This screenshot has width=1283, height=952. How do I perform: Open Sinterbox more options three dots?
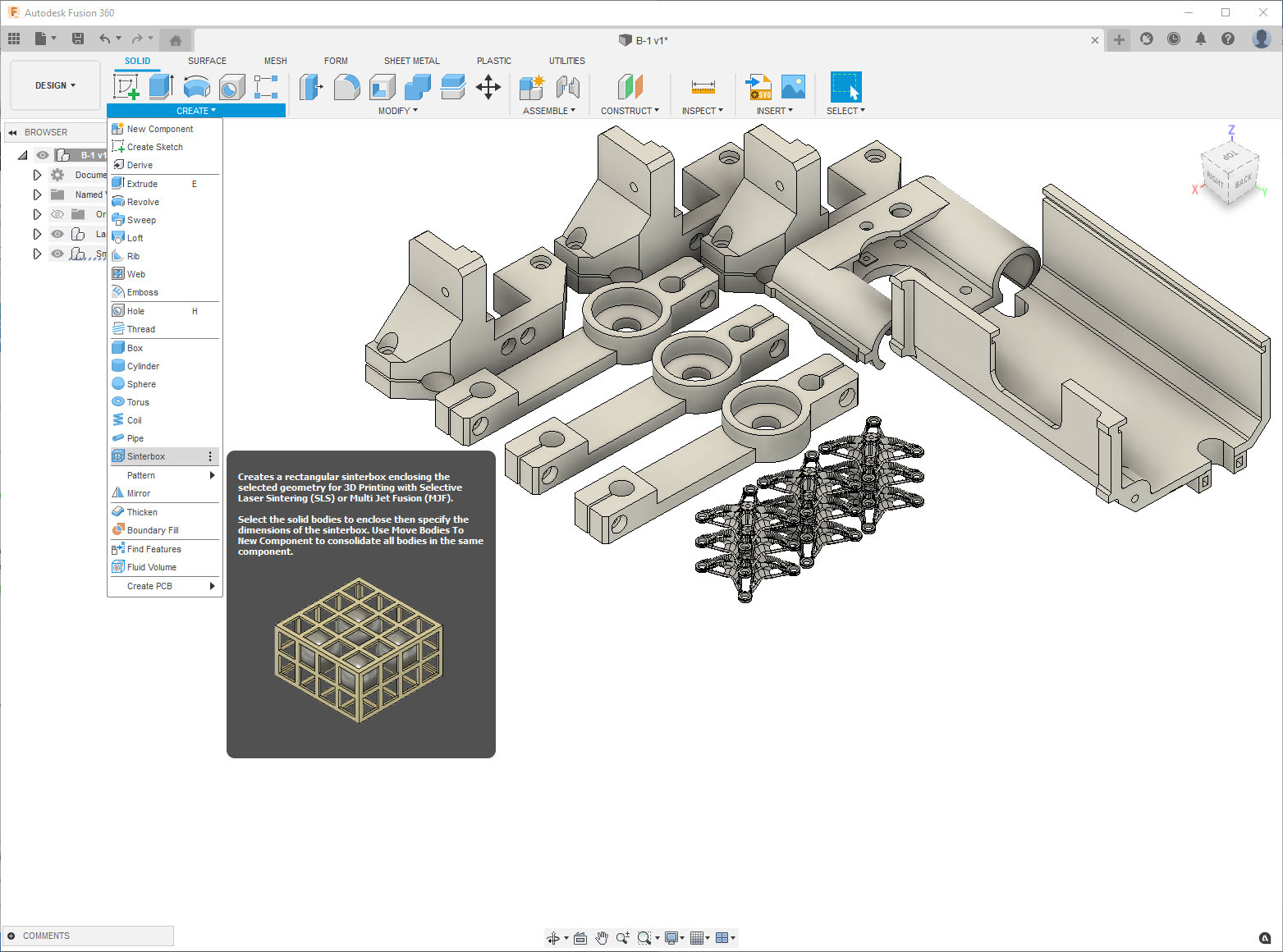tap(210, 456)
